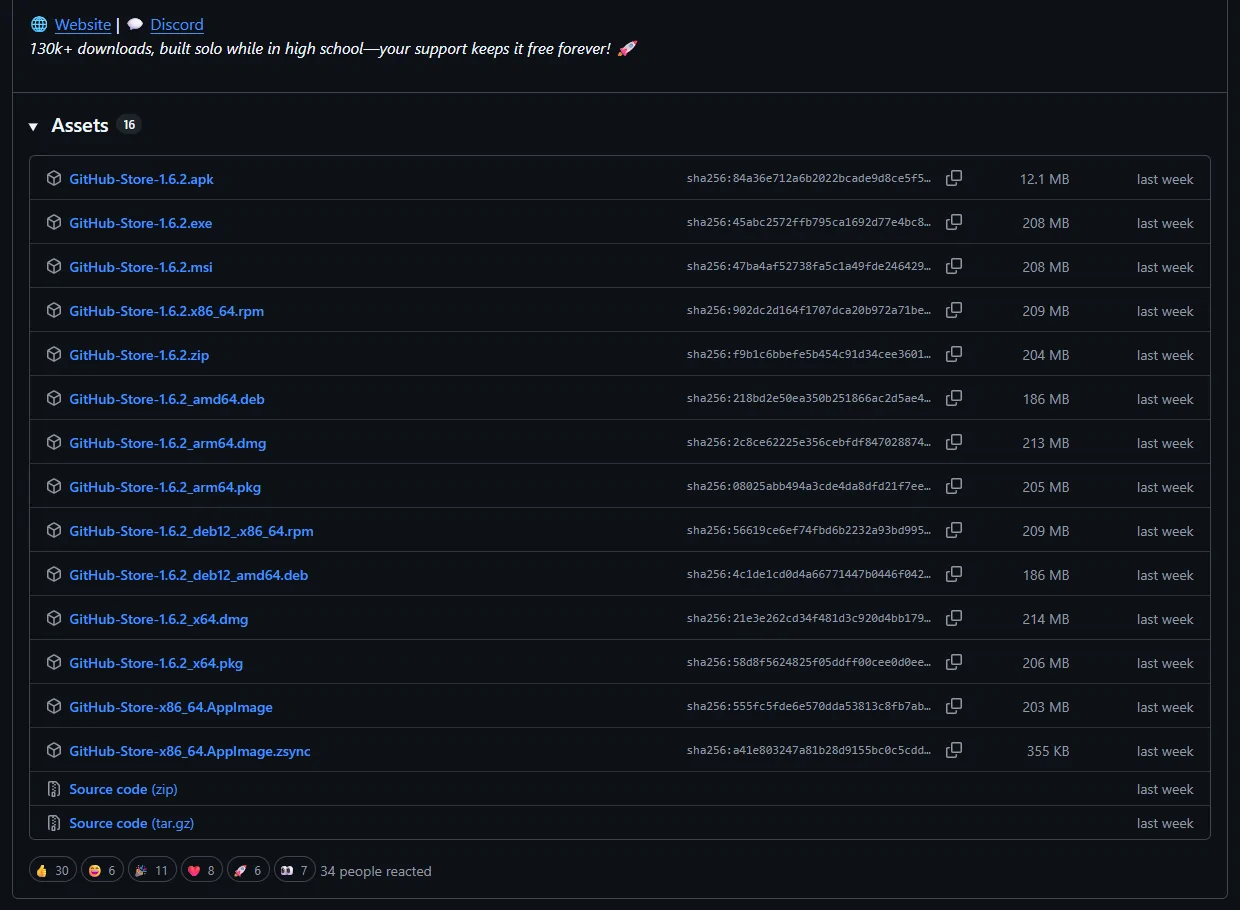Copy the checksum for GitHub-Store-1.6.2.msi
The image size is (1240, 910).
click(x=953, y=266)
